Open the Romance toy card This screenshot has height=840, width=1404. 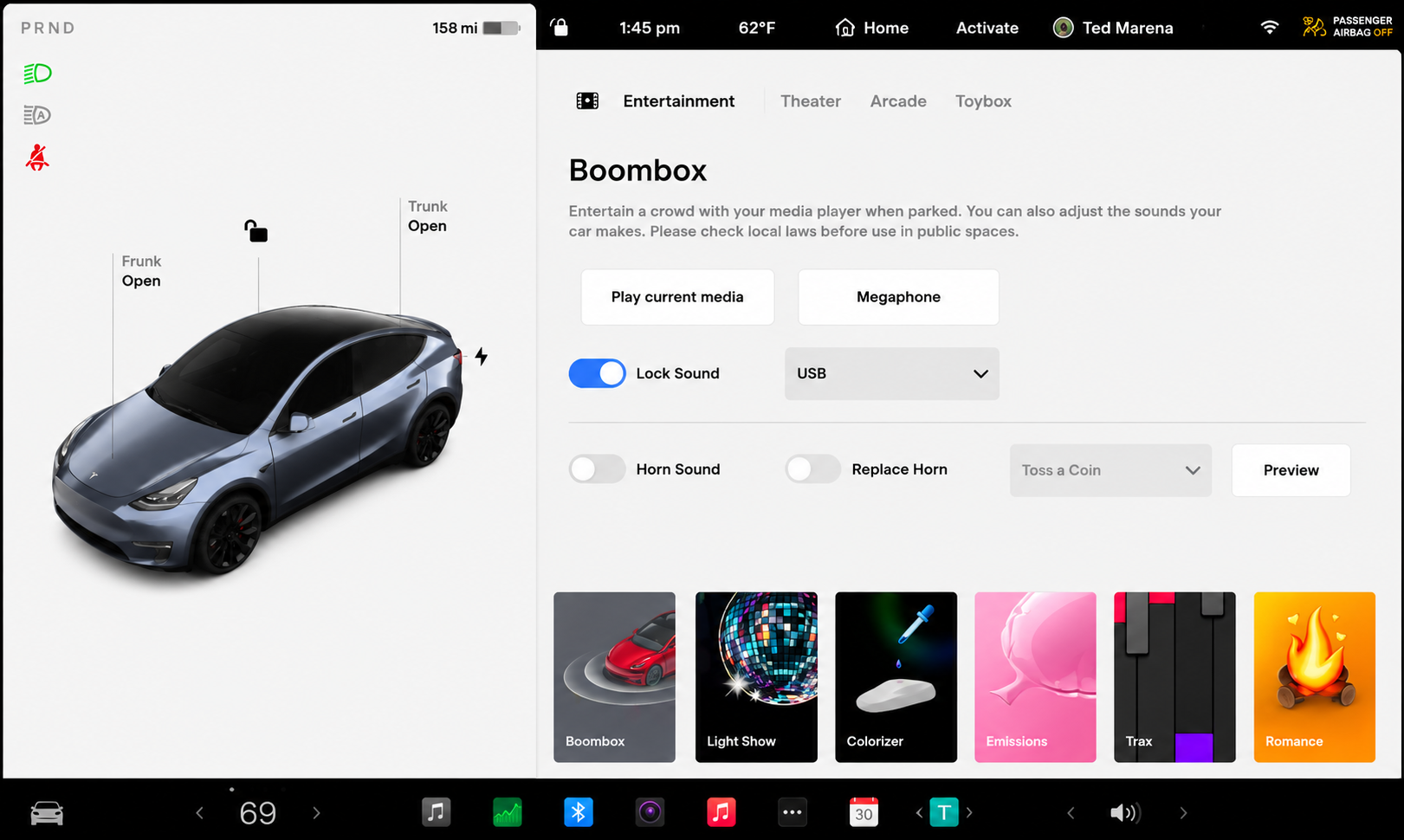pyautogui.click(x=1314, y=677)
